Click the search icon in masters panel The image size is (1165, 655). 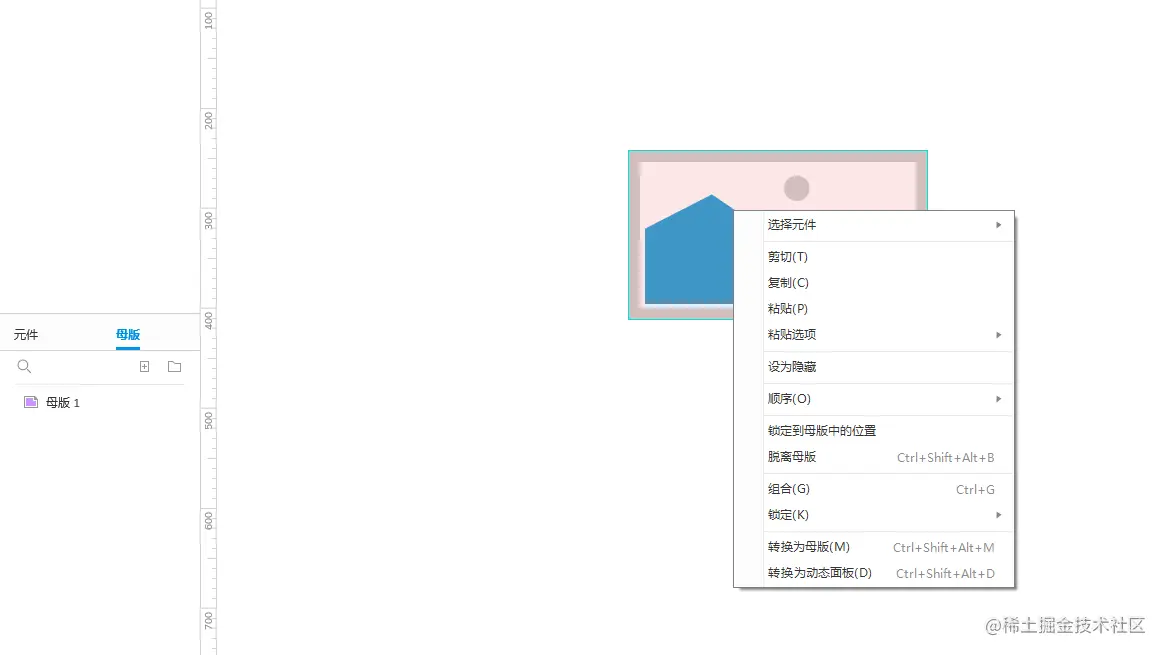[24, 366]
